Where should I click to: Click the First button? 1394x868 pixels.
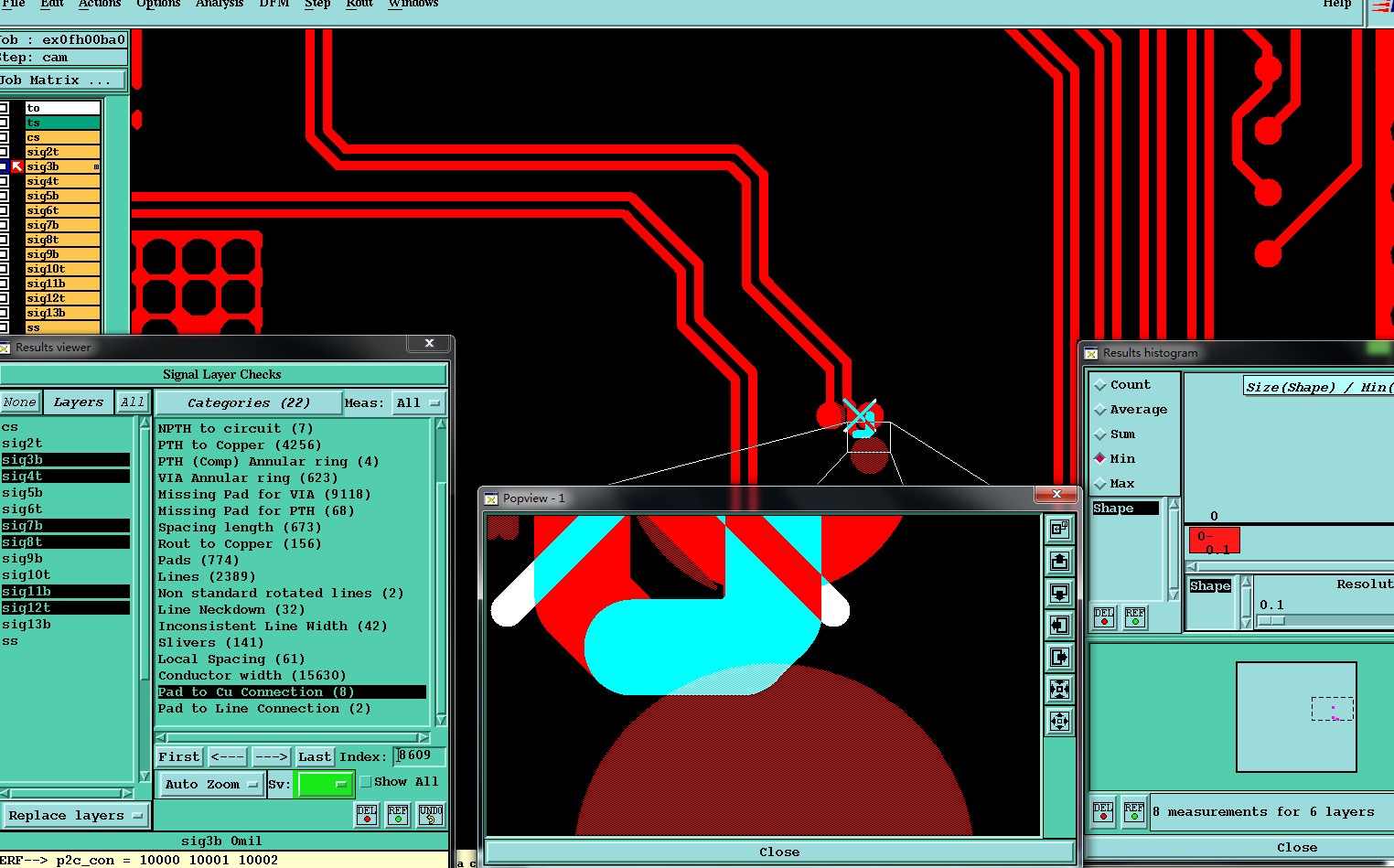(179, 757)
